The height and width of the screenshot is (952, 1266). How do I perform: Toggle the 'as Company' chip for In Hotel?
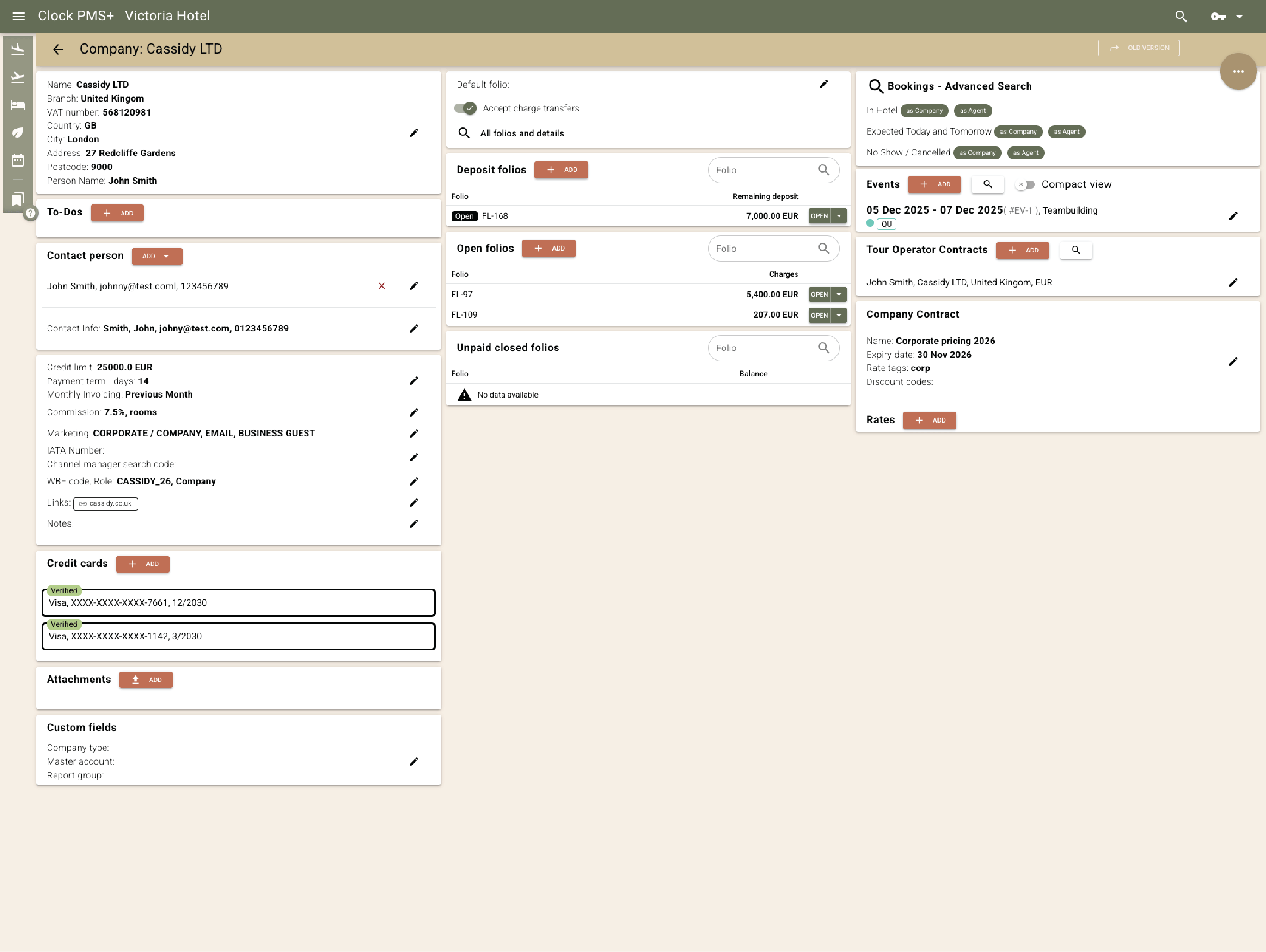point(924,110)
